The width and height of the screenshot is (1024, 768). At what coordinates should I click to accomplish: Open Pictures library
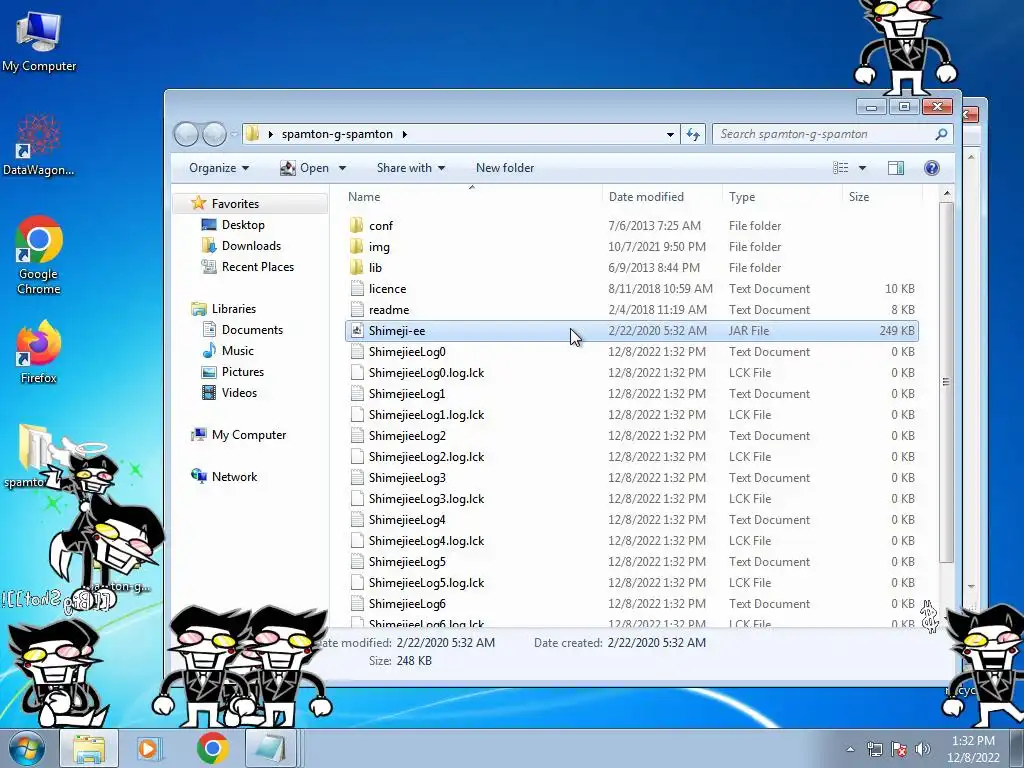pyautogui.click(x=242, y=372)
